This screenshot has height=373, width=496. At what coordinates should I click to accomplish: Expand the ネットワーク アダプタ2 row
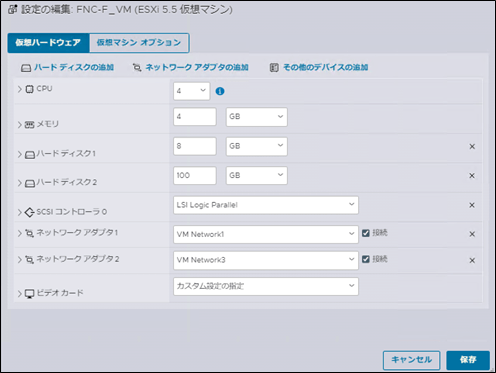(x=20, y=259)
